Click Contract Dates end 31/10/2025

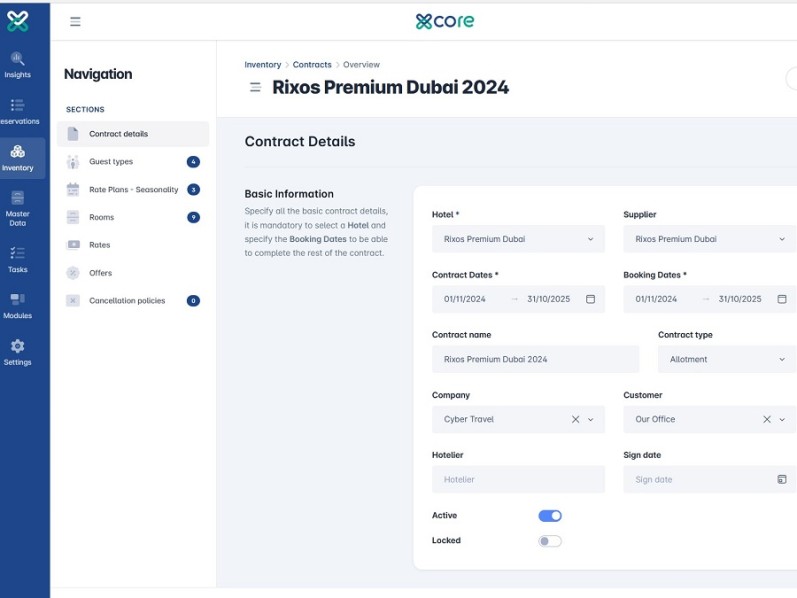pyautogui.click(x=548, y=299)
